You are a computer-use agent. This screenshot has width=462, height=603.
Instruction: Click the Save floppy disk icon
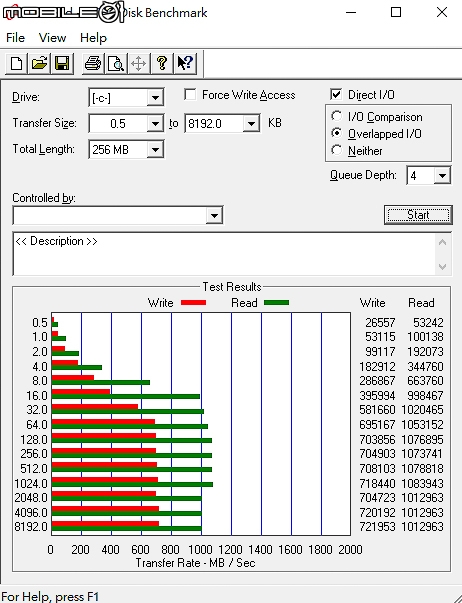(x=62, y=63)
